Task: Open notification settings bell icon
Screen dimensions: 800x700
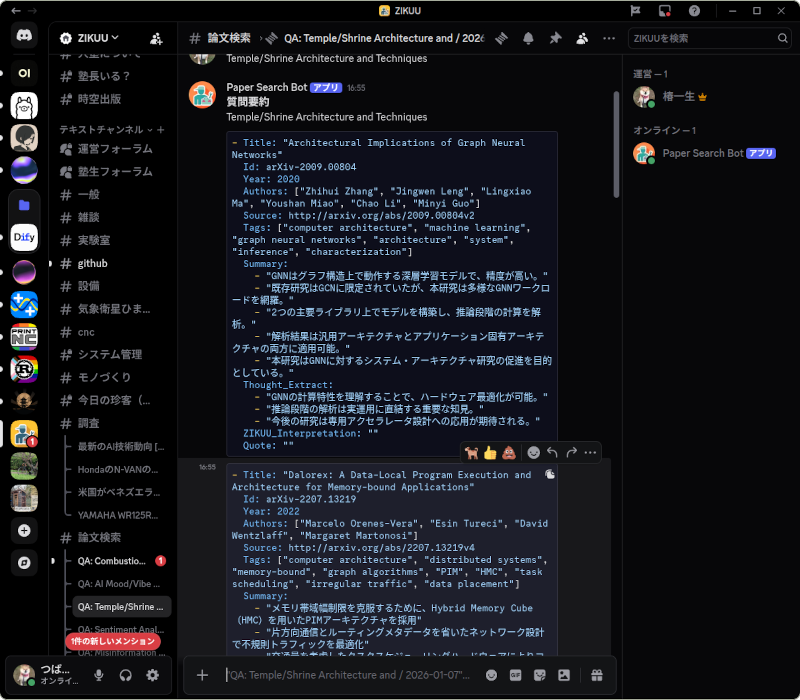Action: 528,38
